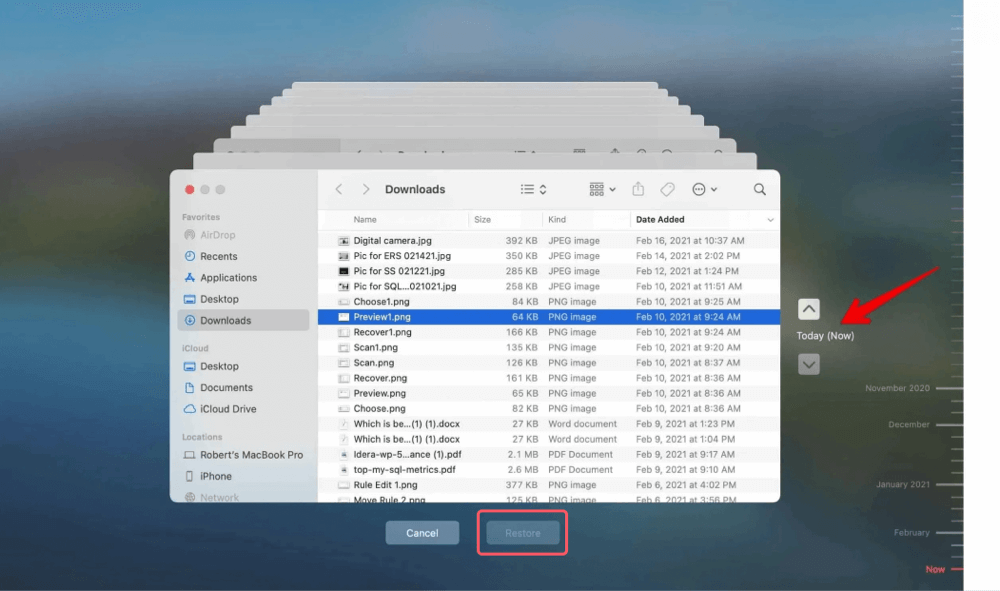This screenshot has width=1000, height=591.
Task: Open Finder search with the magnifier icon
Action: (759, 189)
